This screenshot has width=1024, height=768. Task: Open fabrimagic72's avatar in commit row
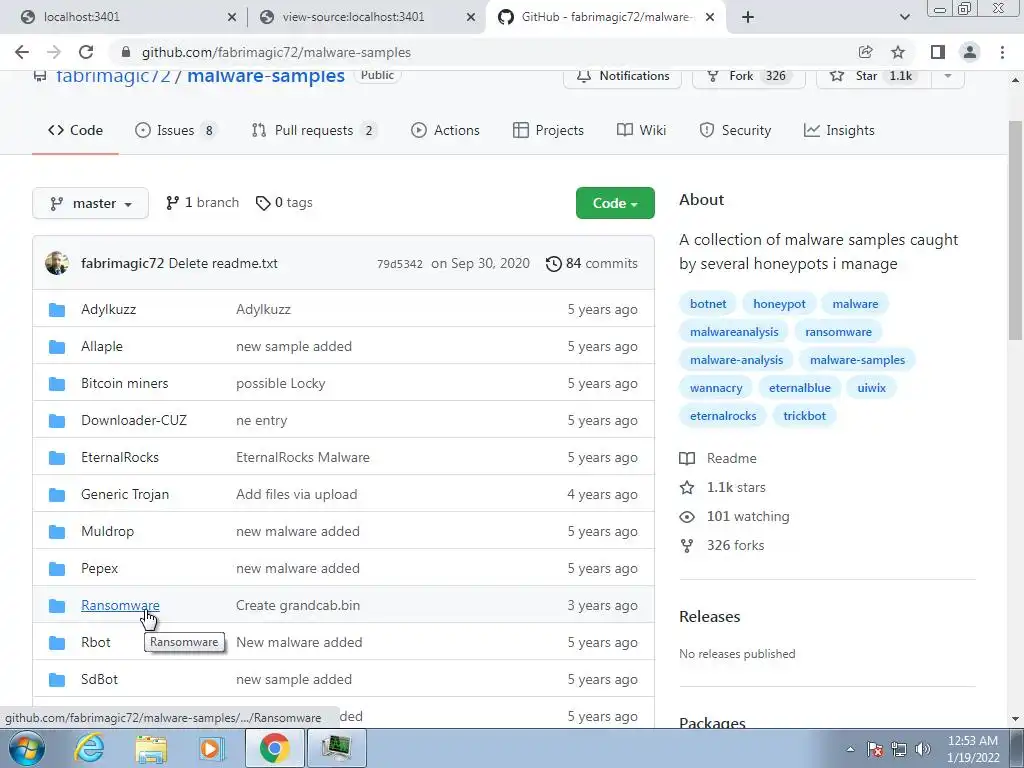coord(57,263)
